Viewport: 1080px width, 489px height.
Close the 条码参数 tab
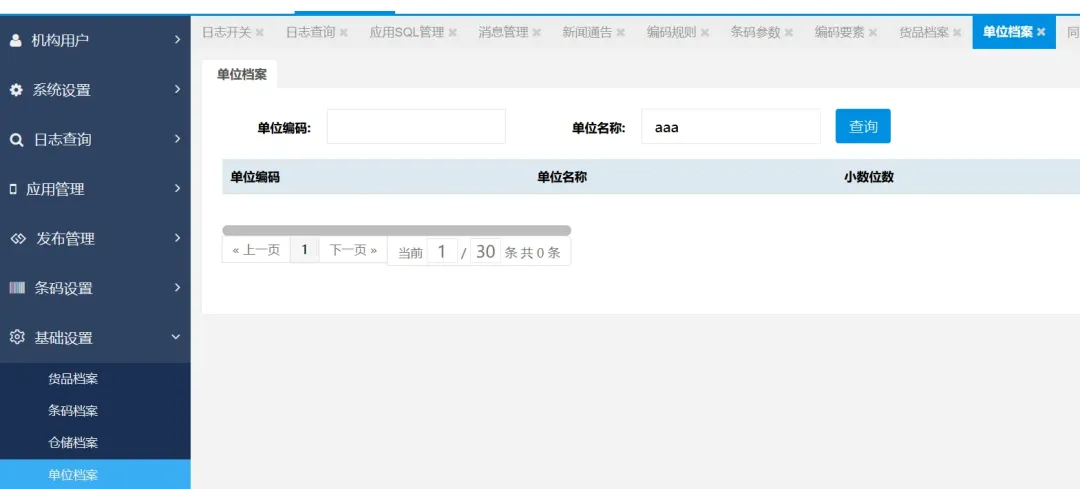[x=789, y=32]
